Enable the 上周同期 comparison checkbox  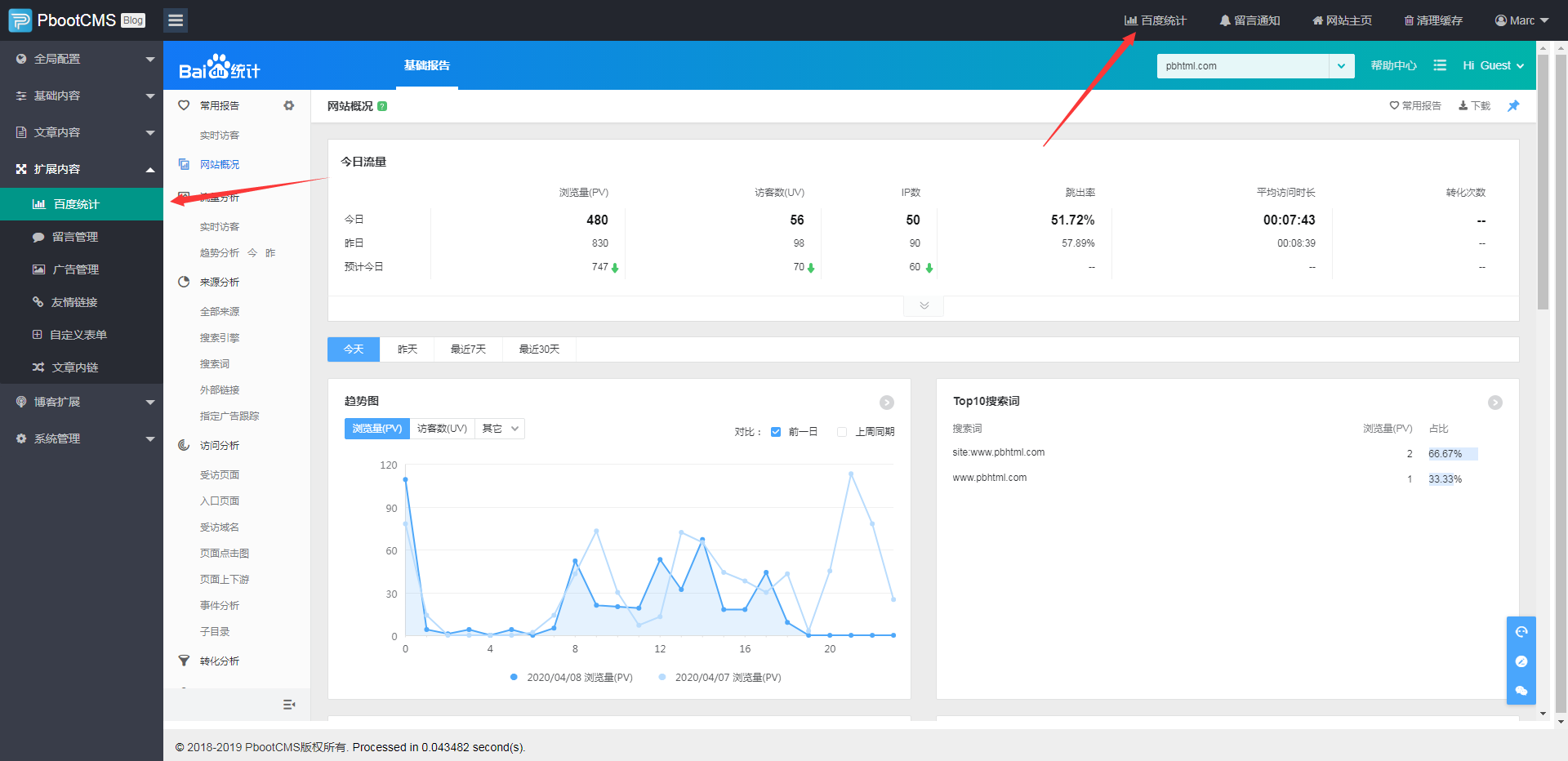click(x=842, y=432)
